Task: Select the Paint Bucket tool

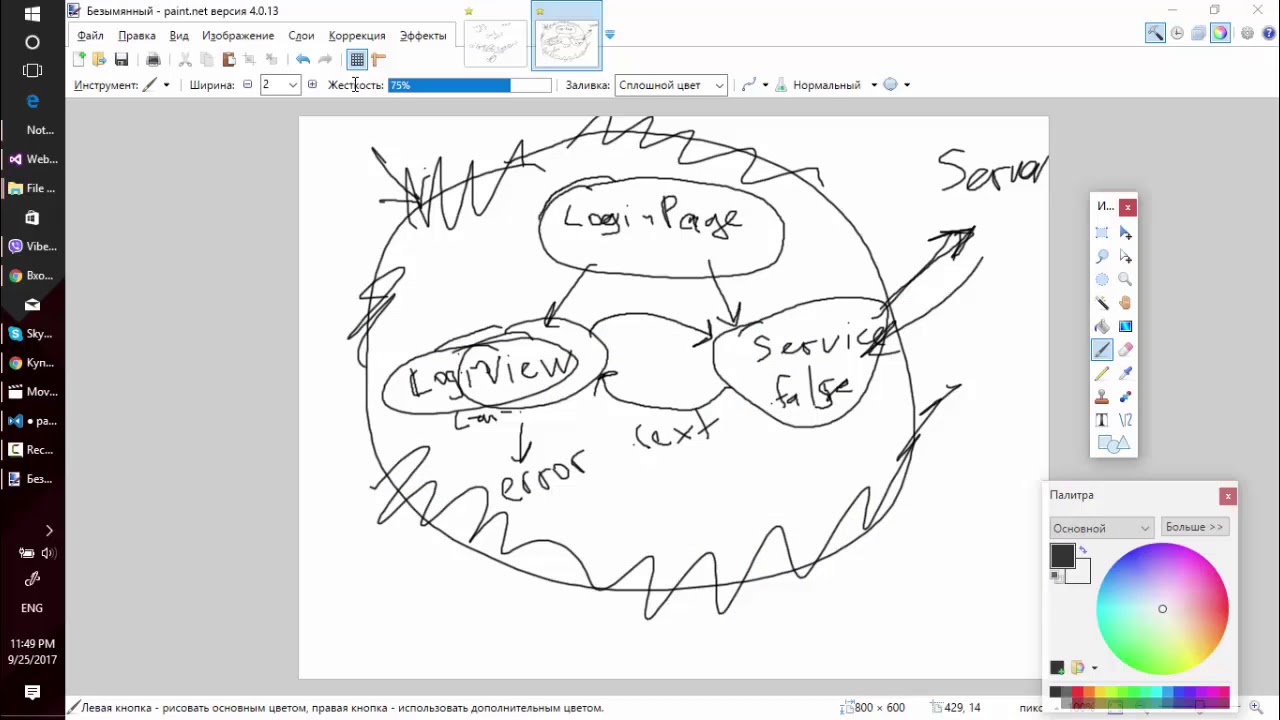Action: point(1102,326)
